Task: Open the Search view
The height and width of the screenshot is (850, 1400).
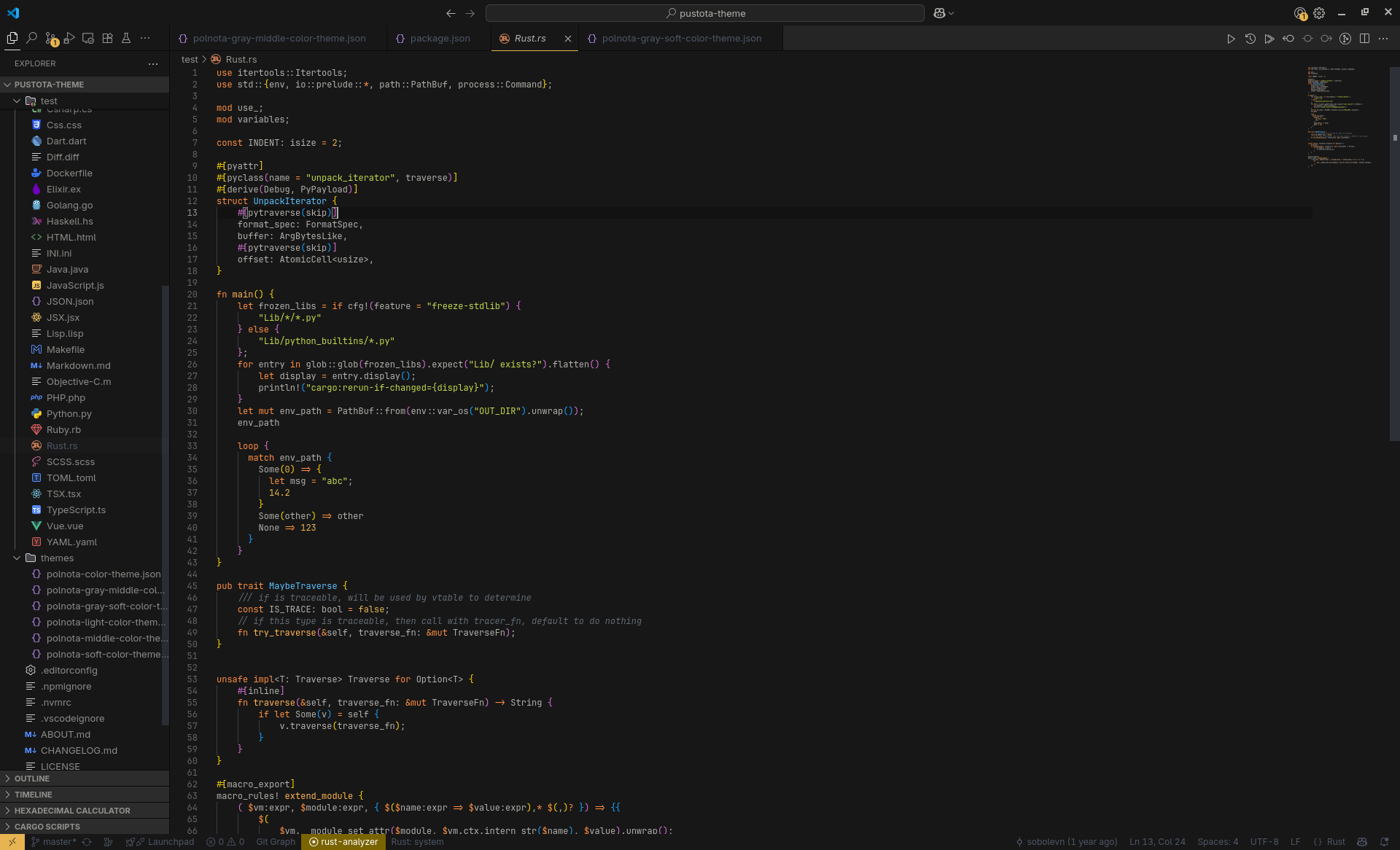Action: tap(31, 39)
